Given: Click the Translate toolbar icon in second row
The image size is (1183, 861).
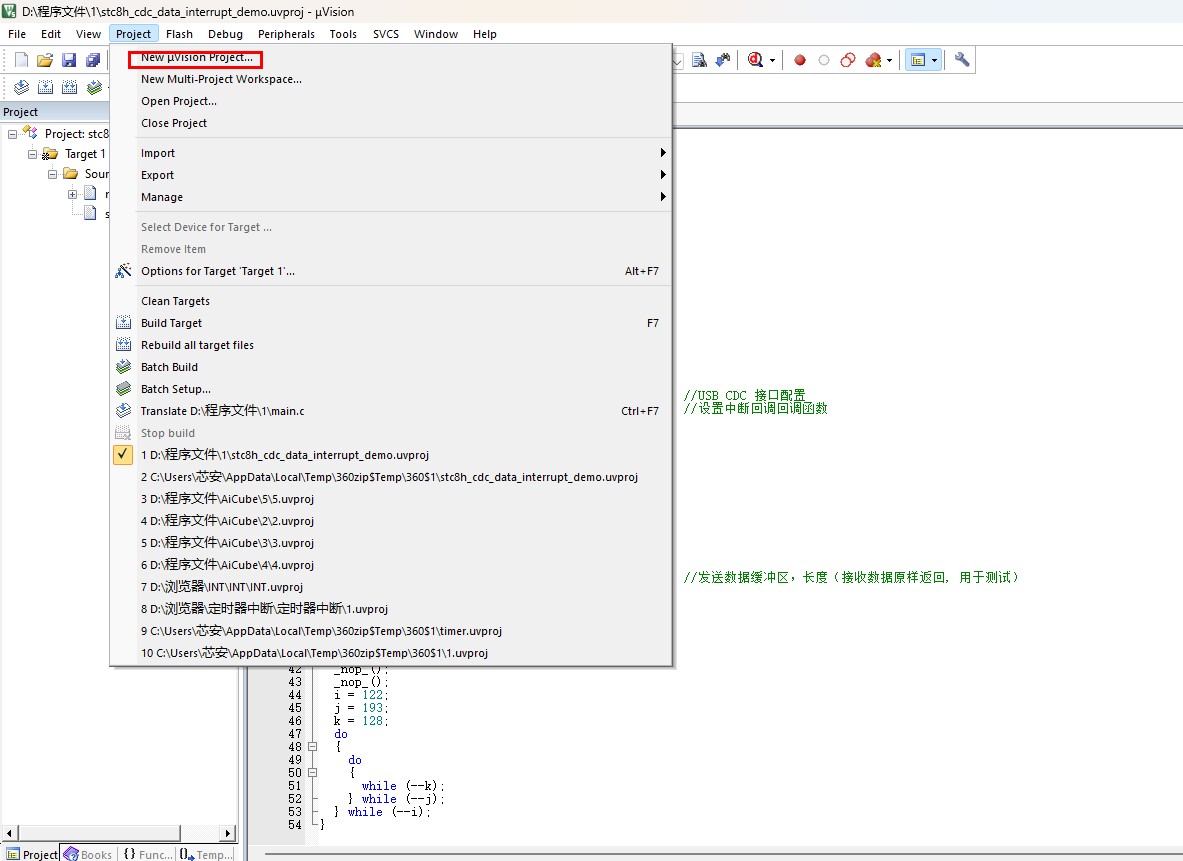Looking at the screenshot, I should tap(22, 87).
